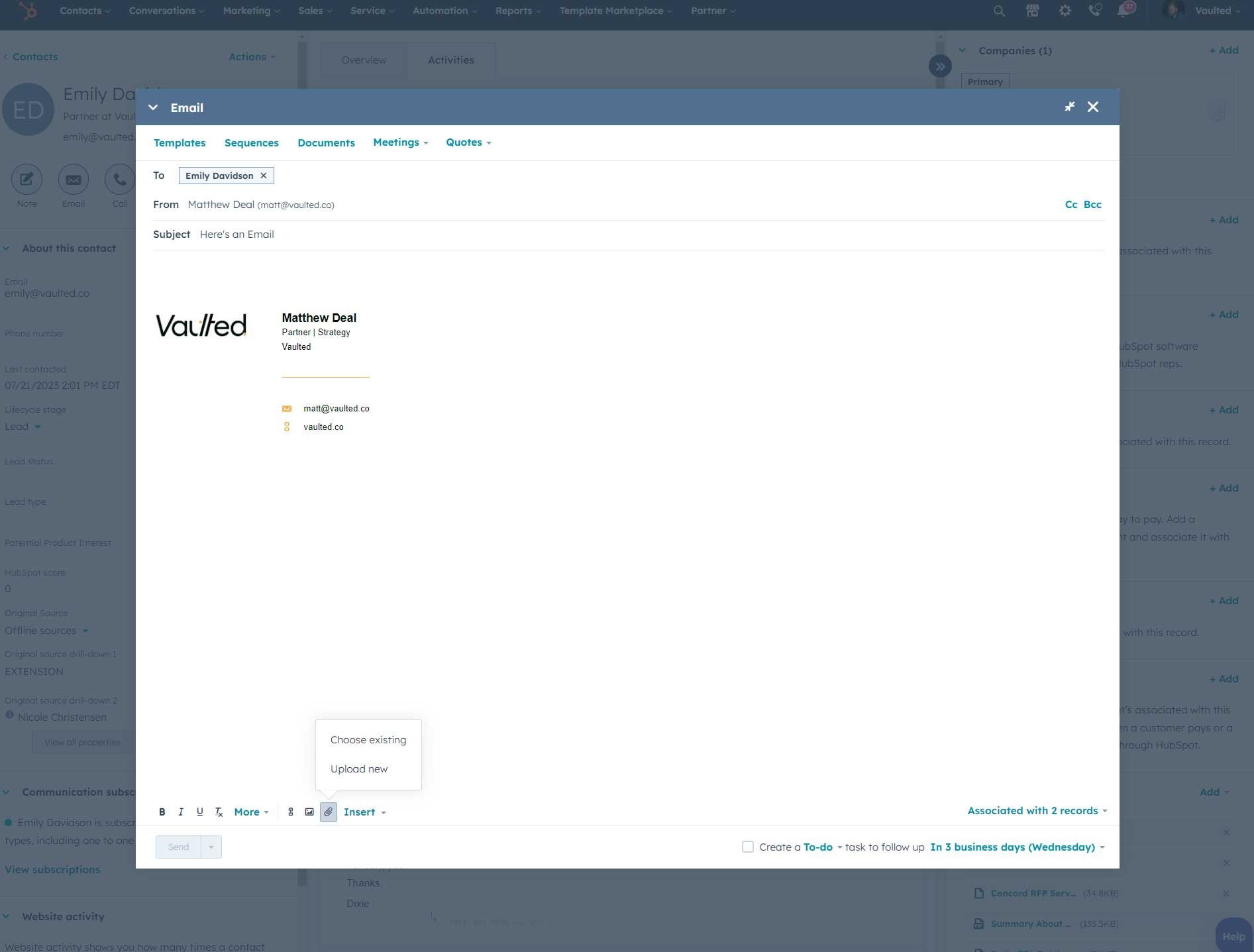Click the Vaulted account avatar
The width and height of the screenshot is (1254, 952).
click(1173, 11)
